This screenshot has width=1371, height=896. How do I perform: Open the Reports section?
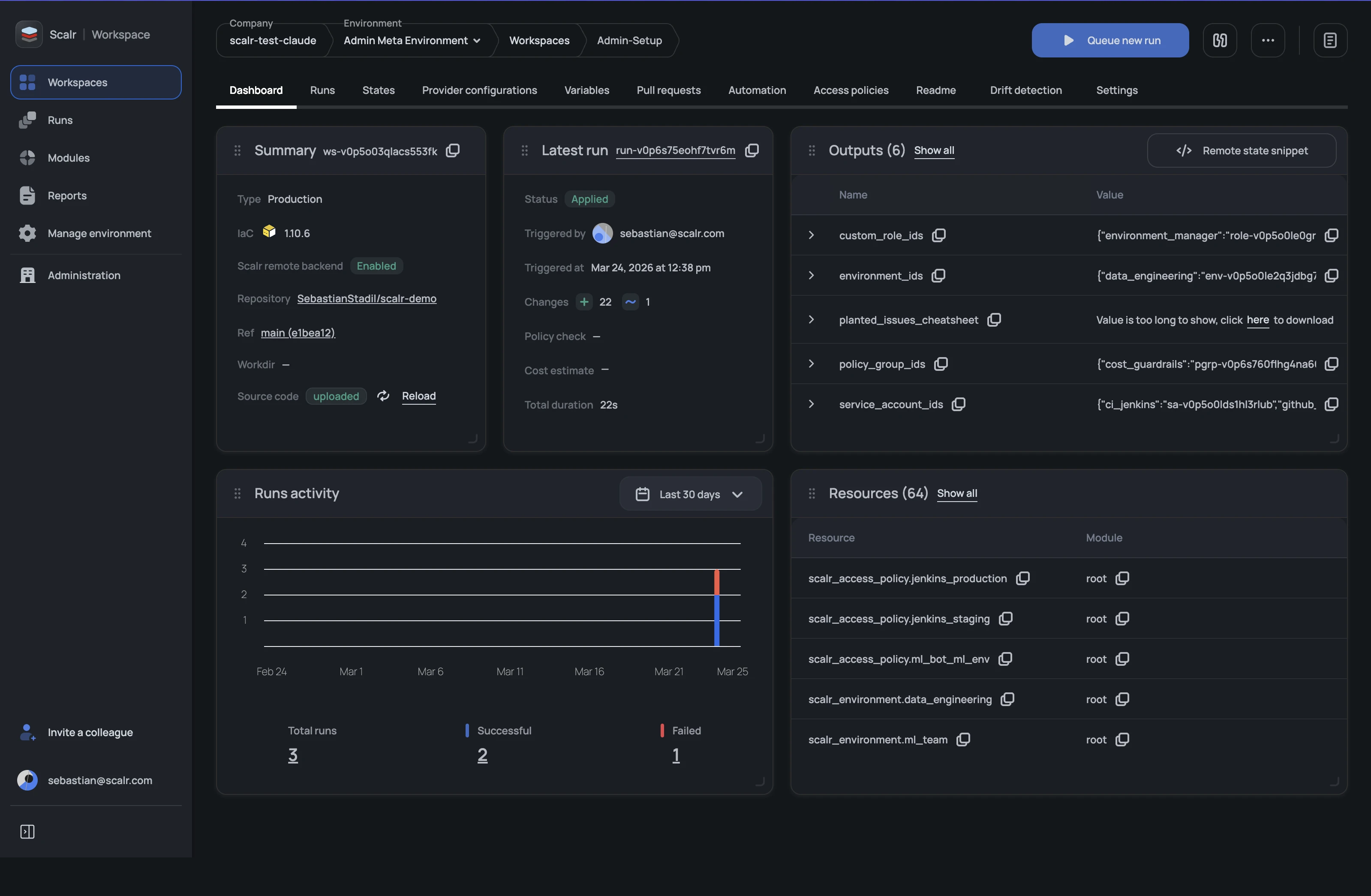coord(67,195)
